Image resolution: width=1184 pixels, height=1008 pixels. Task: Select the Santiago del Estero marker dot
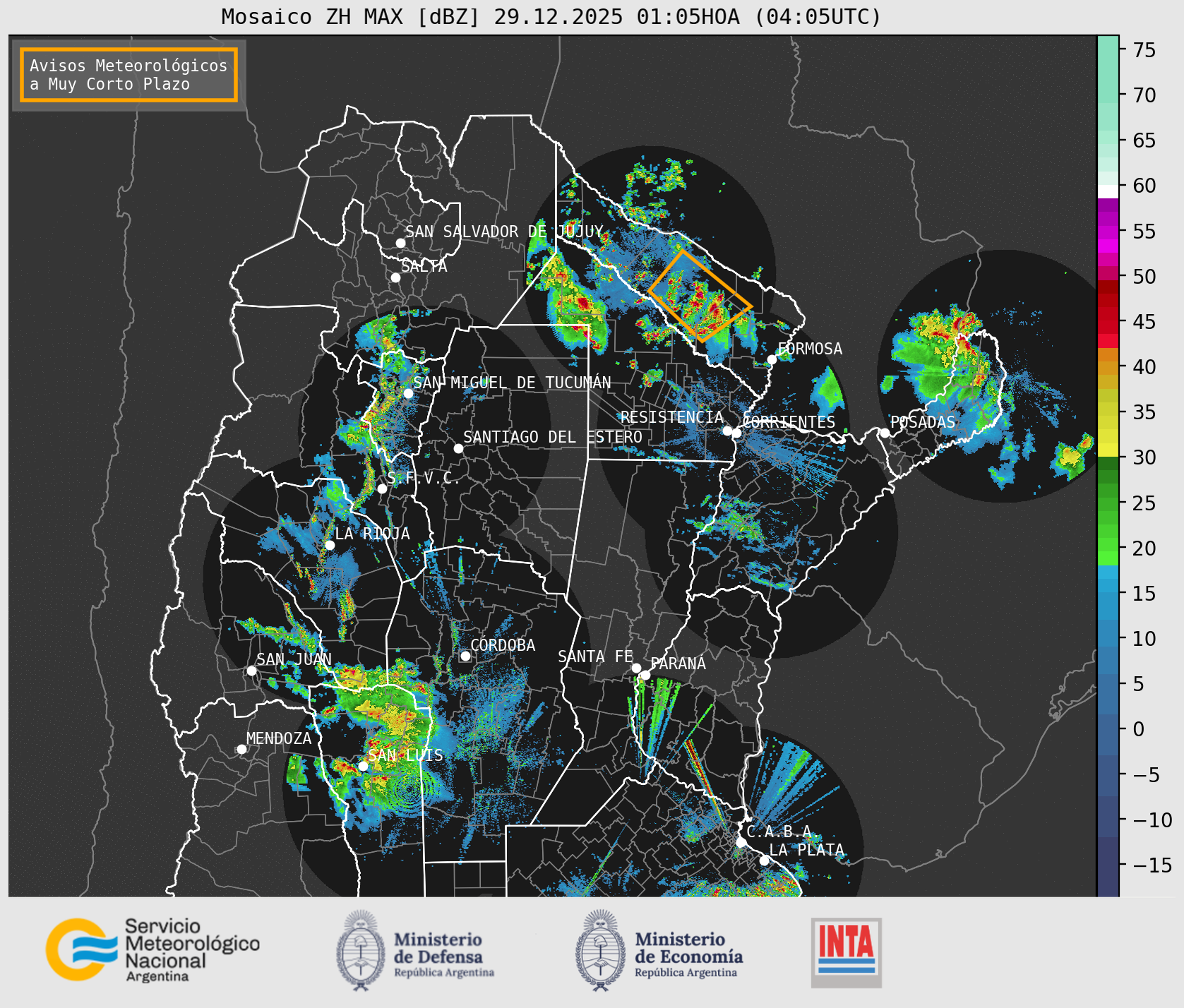tap(458, 448)
